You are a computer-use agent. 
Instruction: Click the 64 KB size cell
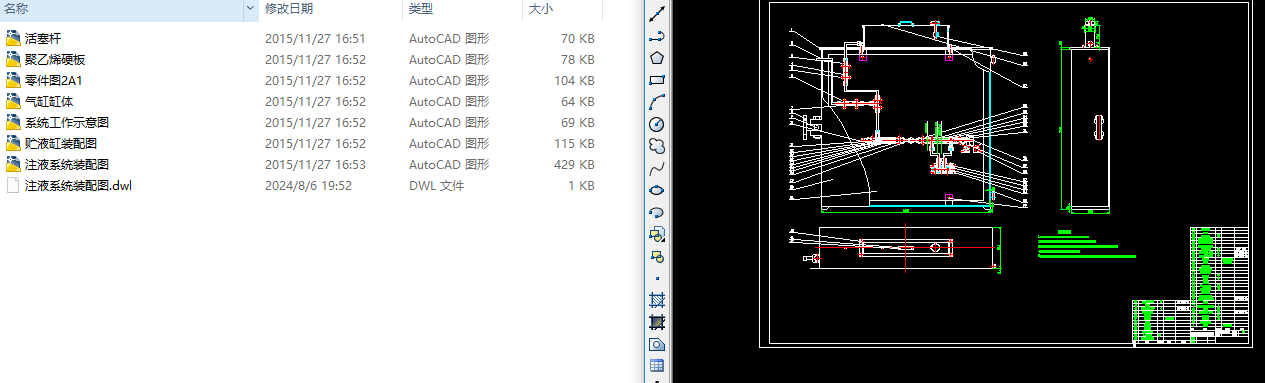578,102
